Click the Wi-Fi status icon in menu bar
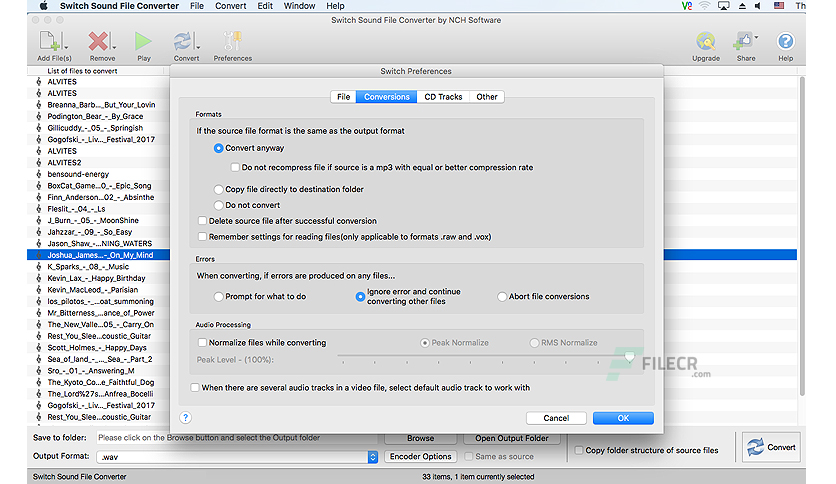Viewport: 836px width, 484px height. click(x=705, y=6)
